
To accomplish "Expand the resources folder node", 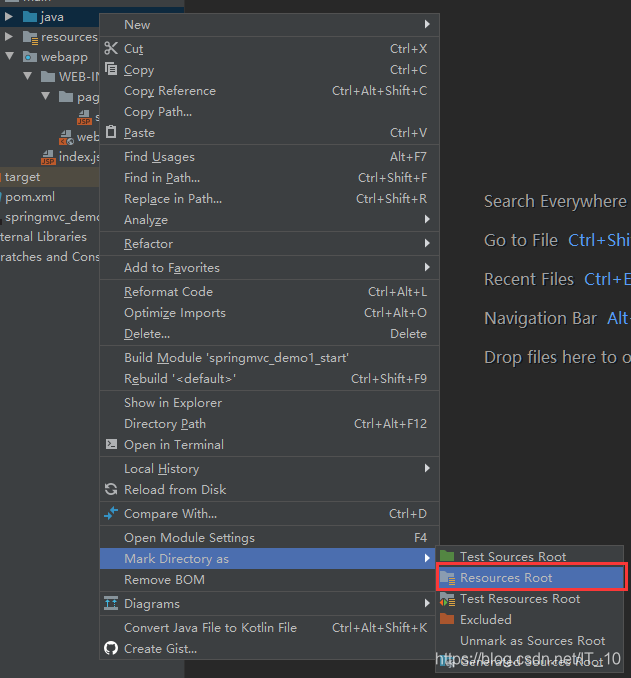I will (8, 37).
